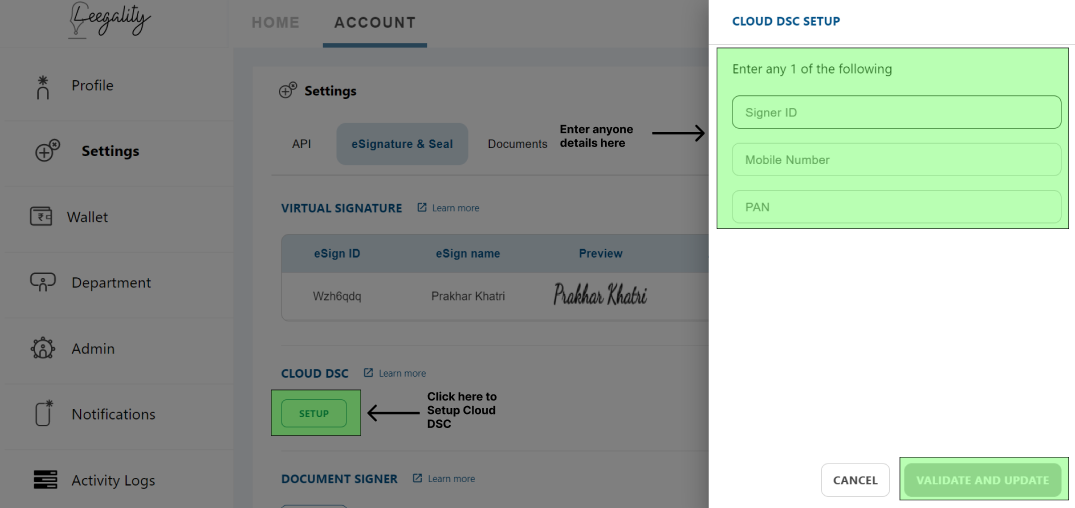Open Wallet using the rupee wallet icon

click(x=41, y=217)
